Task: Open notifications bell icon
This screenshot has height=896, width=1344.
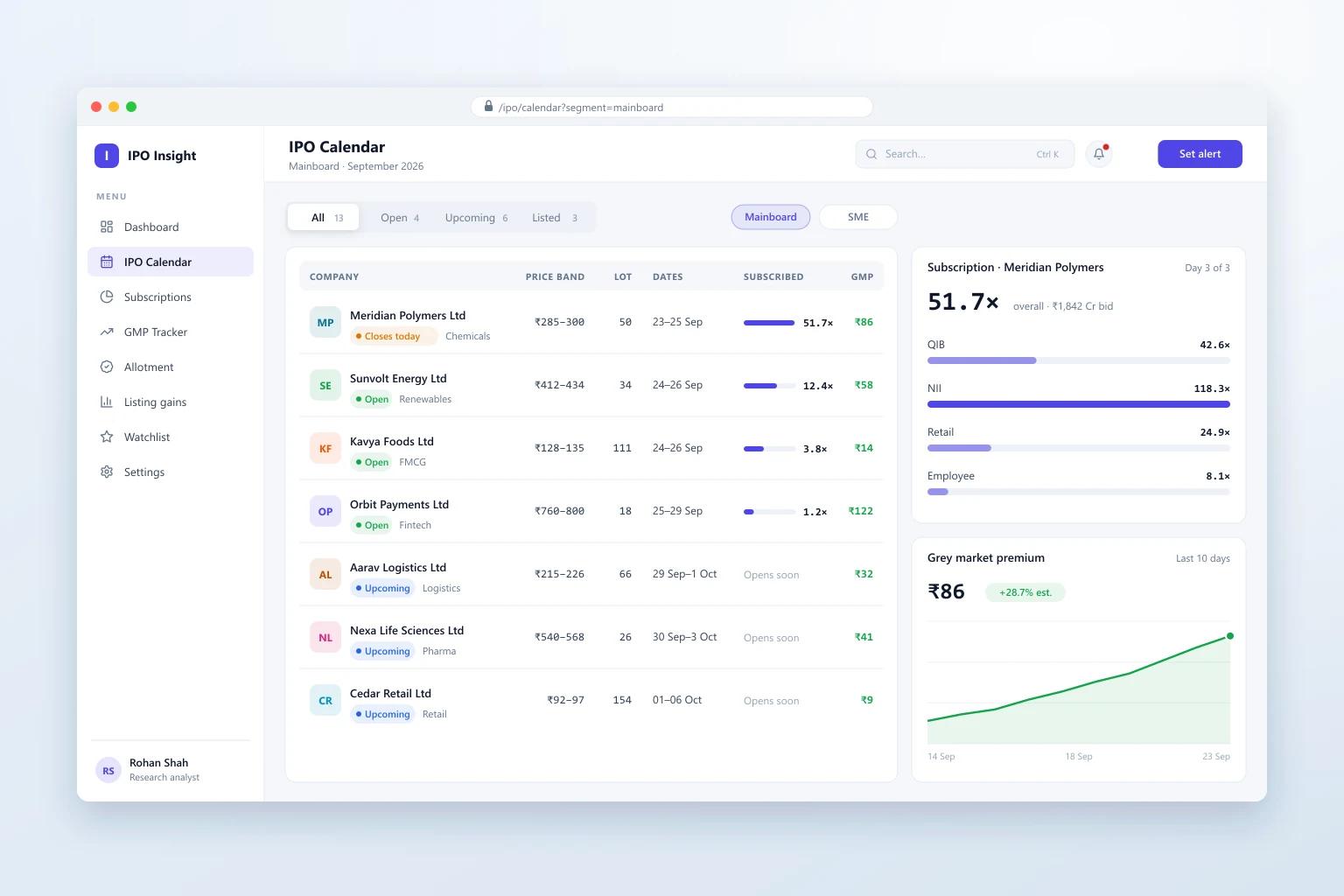Action: pos(1099,154)
